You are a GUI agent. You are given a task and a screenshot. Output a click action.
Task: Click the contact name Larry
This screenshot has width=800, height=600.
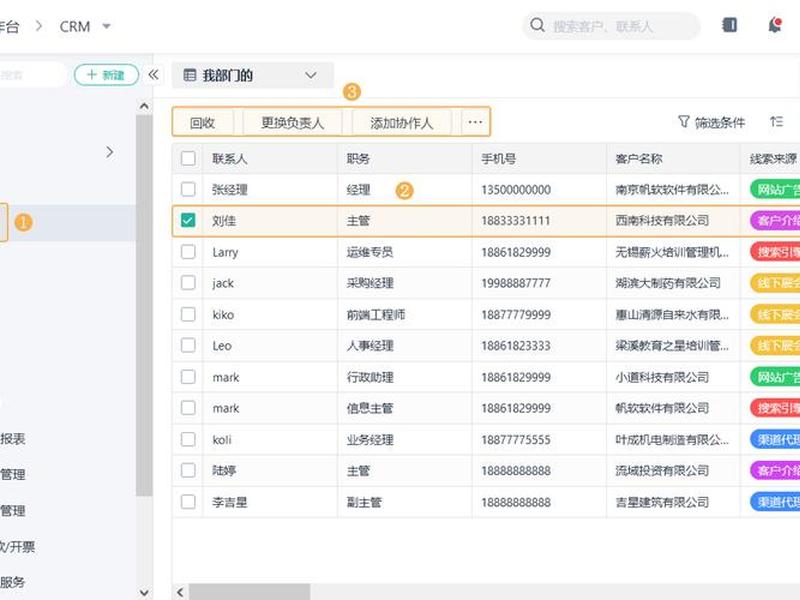tap(226, 252)
